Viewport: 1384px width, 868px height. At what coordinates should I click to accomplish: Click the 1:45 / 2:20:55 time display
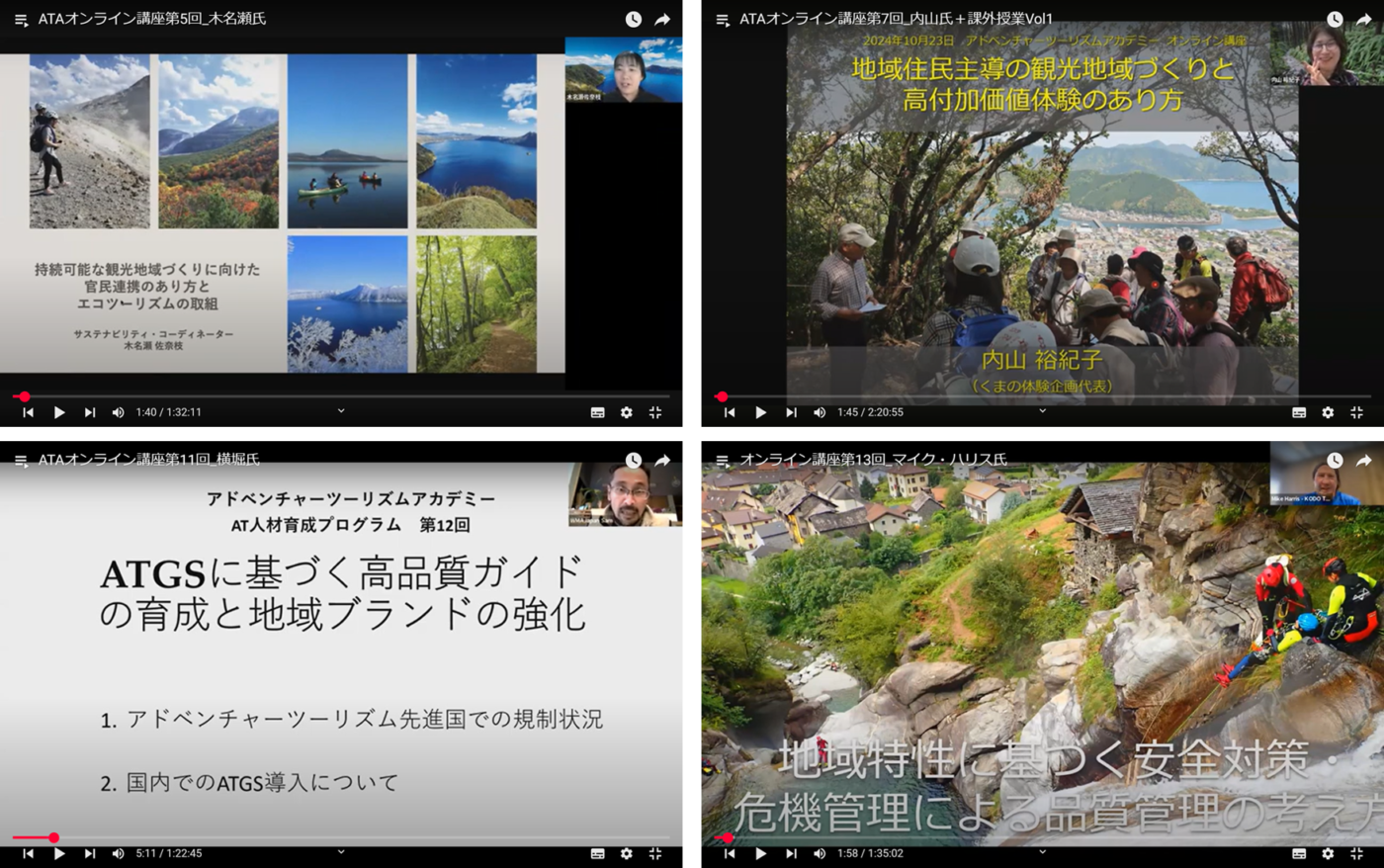[x=870, y=412]
